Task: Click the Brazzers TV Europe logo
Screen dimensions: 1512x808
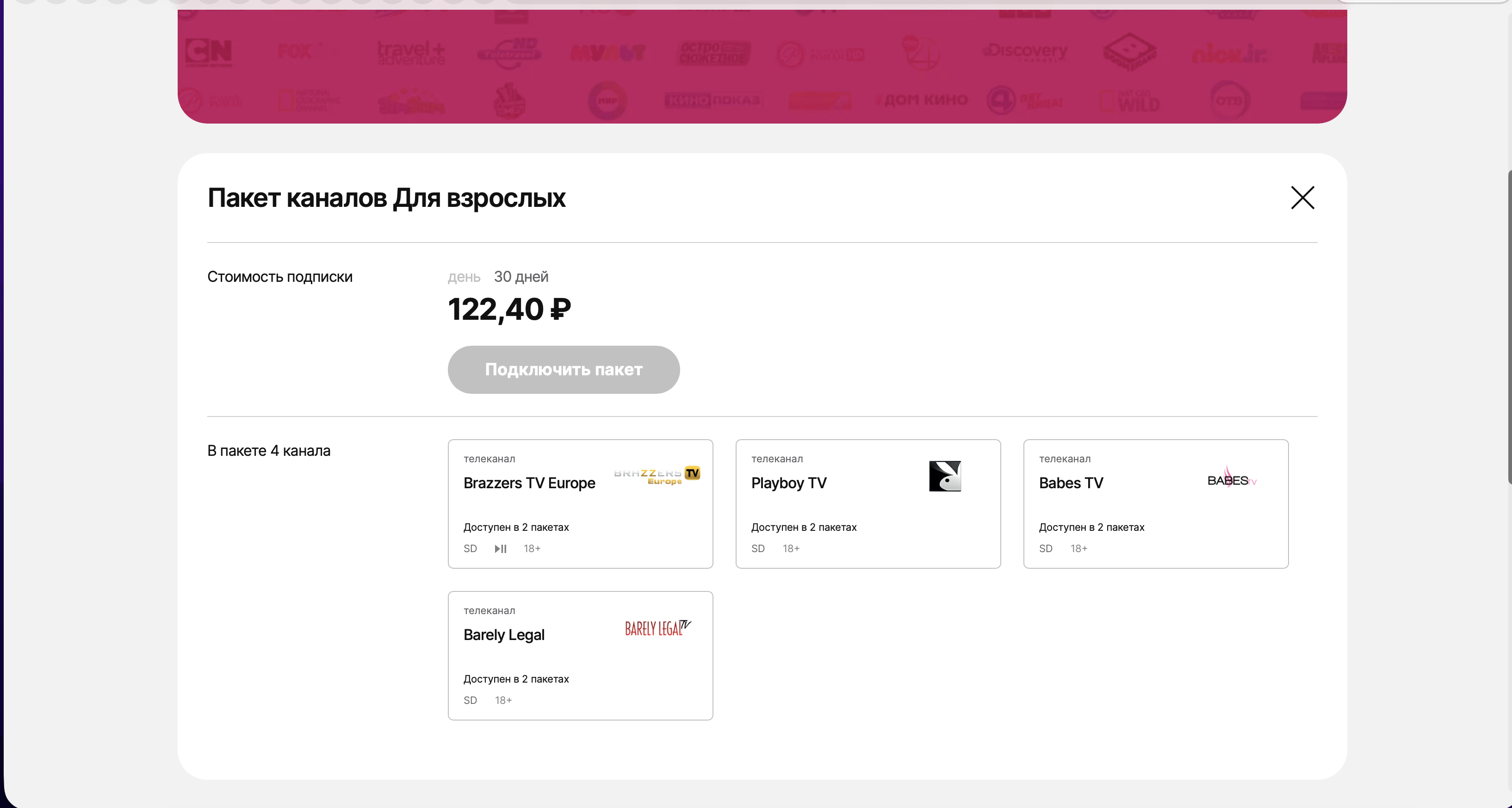Action: coord(657,476)
